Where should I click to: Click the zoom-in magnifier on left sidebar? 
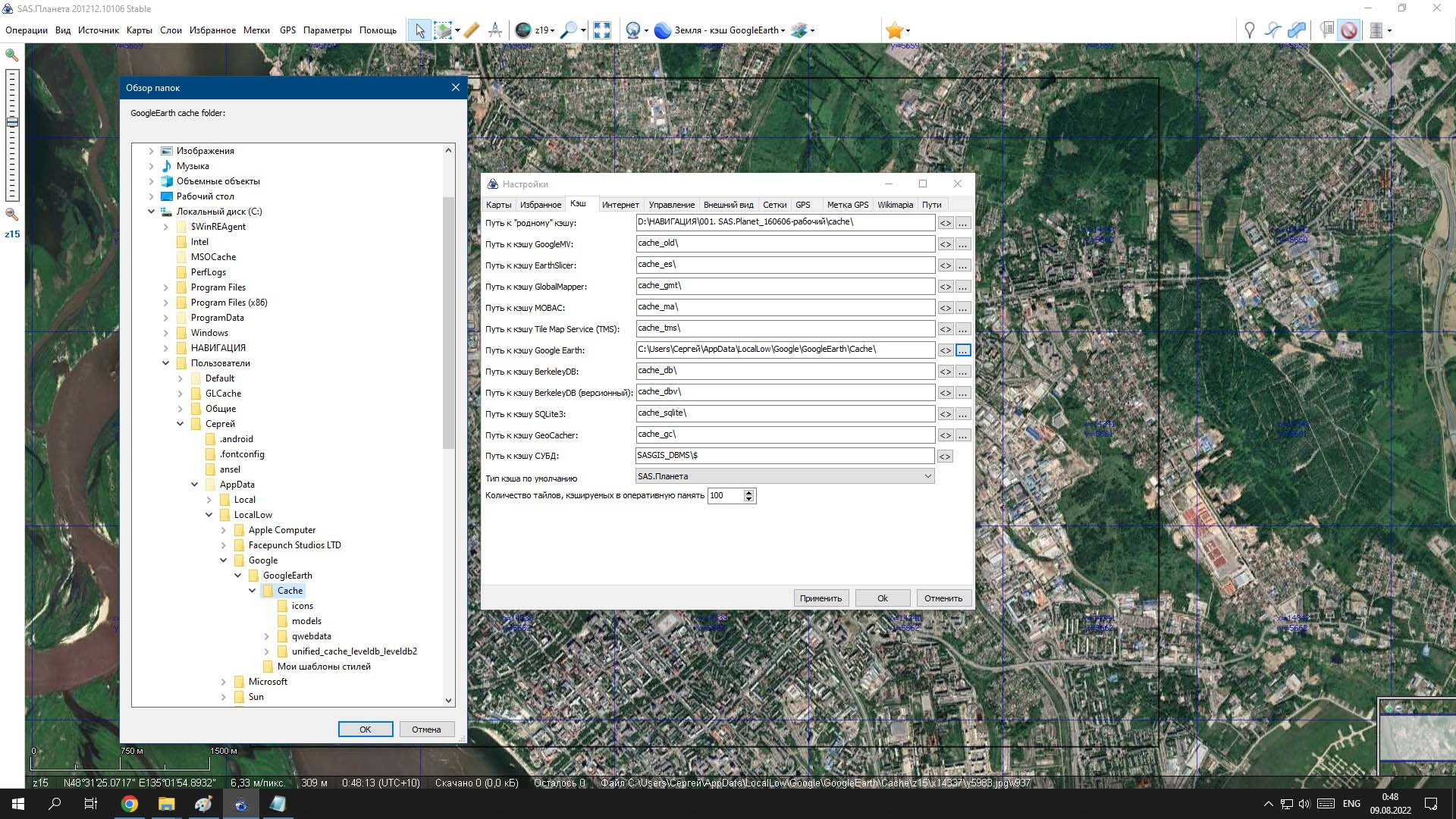(x=12, y=55)
